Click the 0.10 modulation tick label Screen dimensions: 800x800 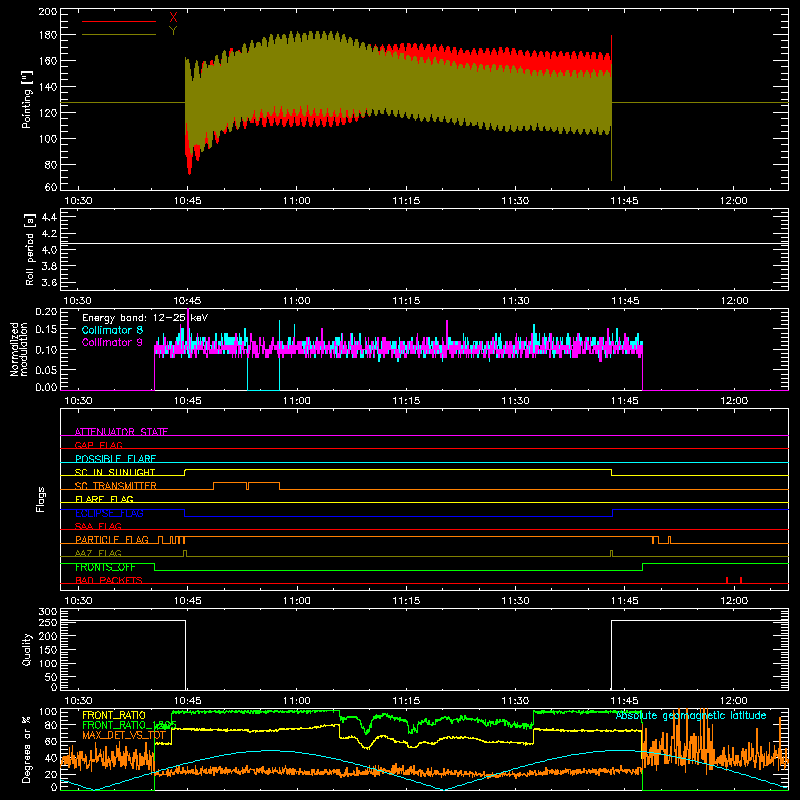point(46,349)
